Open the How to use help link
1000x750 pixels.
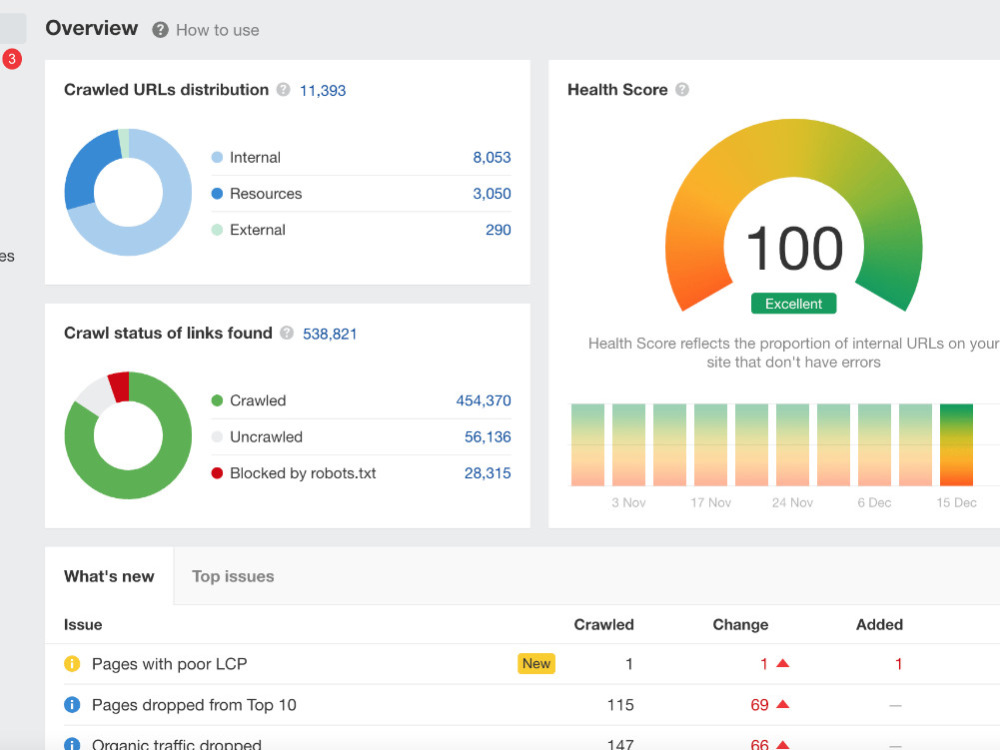click(x=217, y=30)
